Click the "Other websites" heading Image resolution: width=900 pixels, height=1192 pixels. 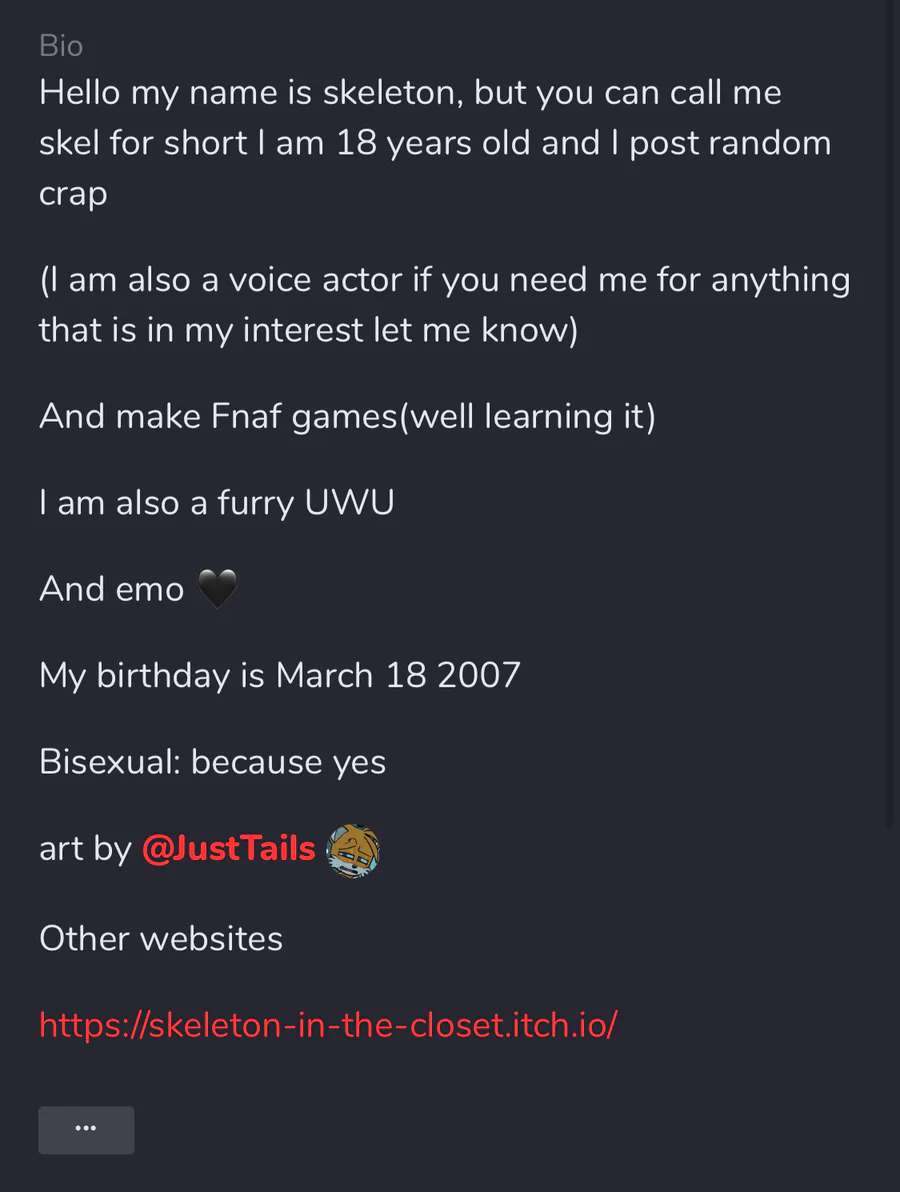(x=160, y=938)
